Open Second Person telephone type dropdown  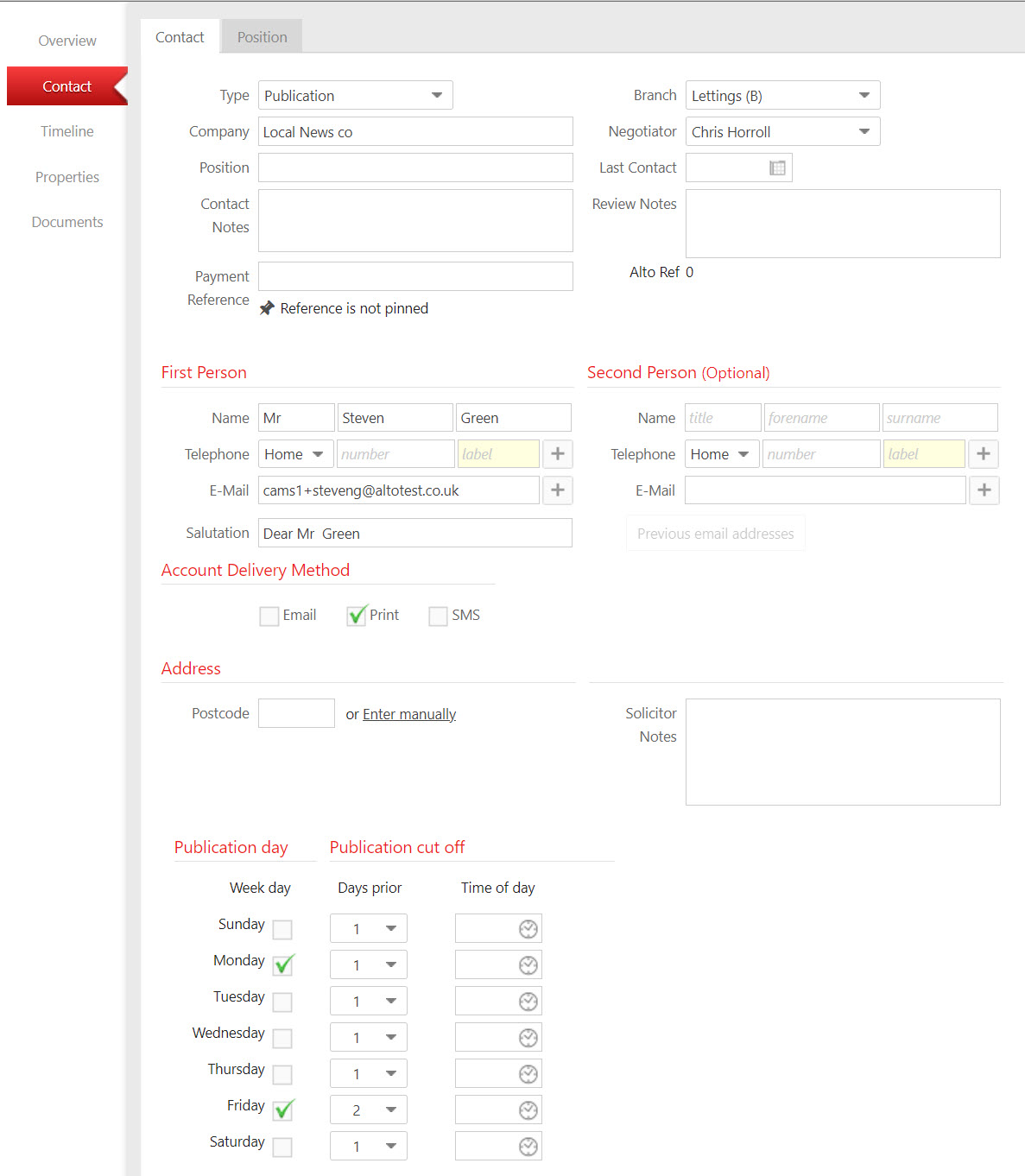(722, 454)
